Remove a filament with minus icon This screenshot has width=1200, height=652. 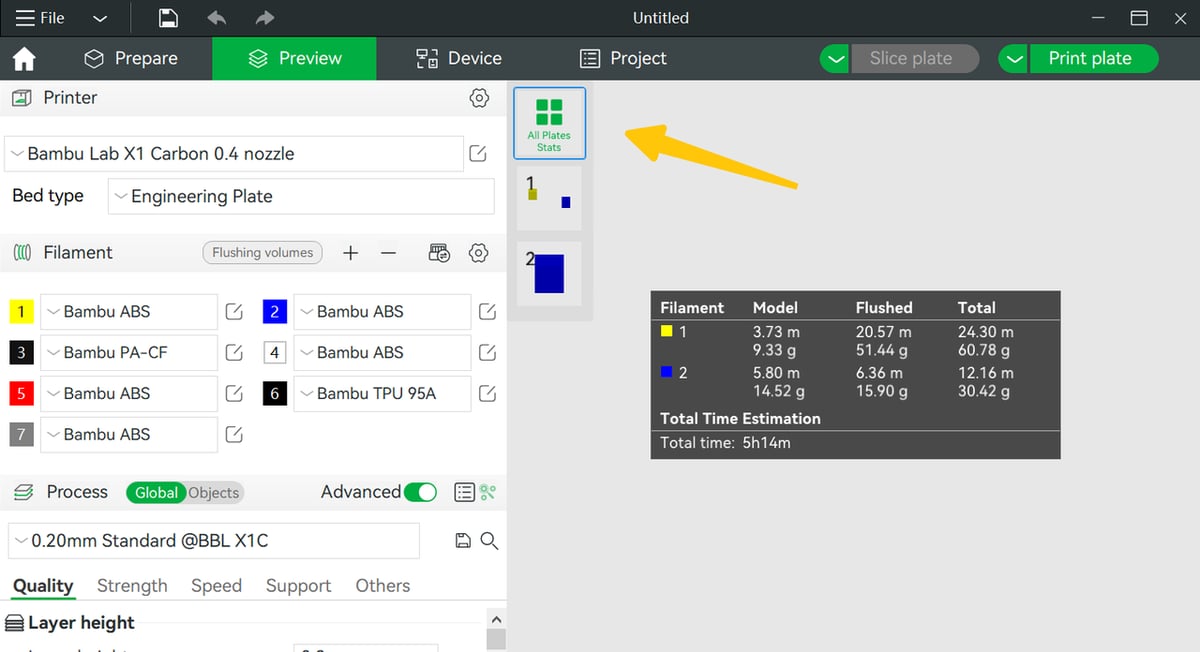(389, 253)
